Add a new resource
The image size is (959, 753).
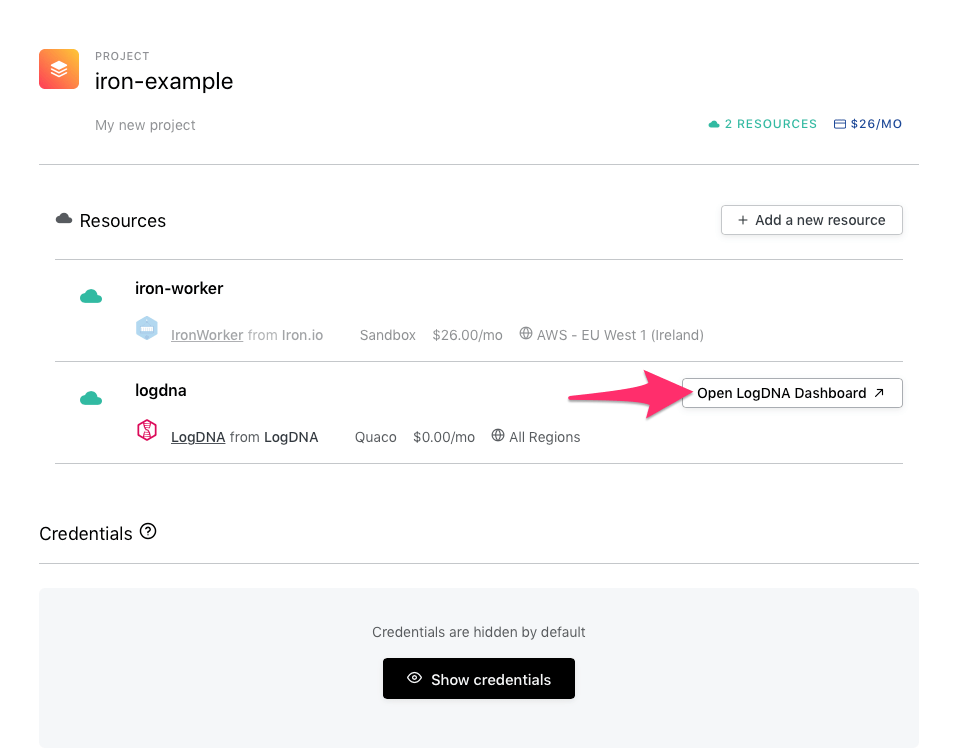pos(812,220)
